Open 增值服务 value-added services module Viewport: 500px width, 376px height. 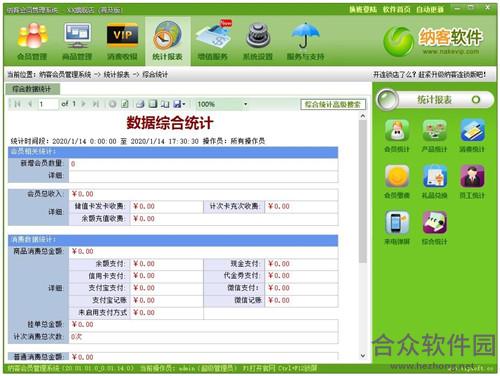point(213,41)
